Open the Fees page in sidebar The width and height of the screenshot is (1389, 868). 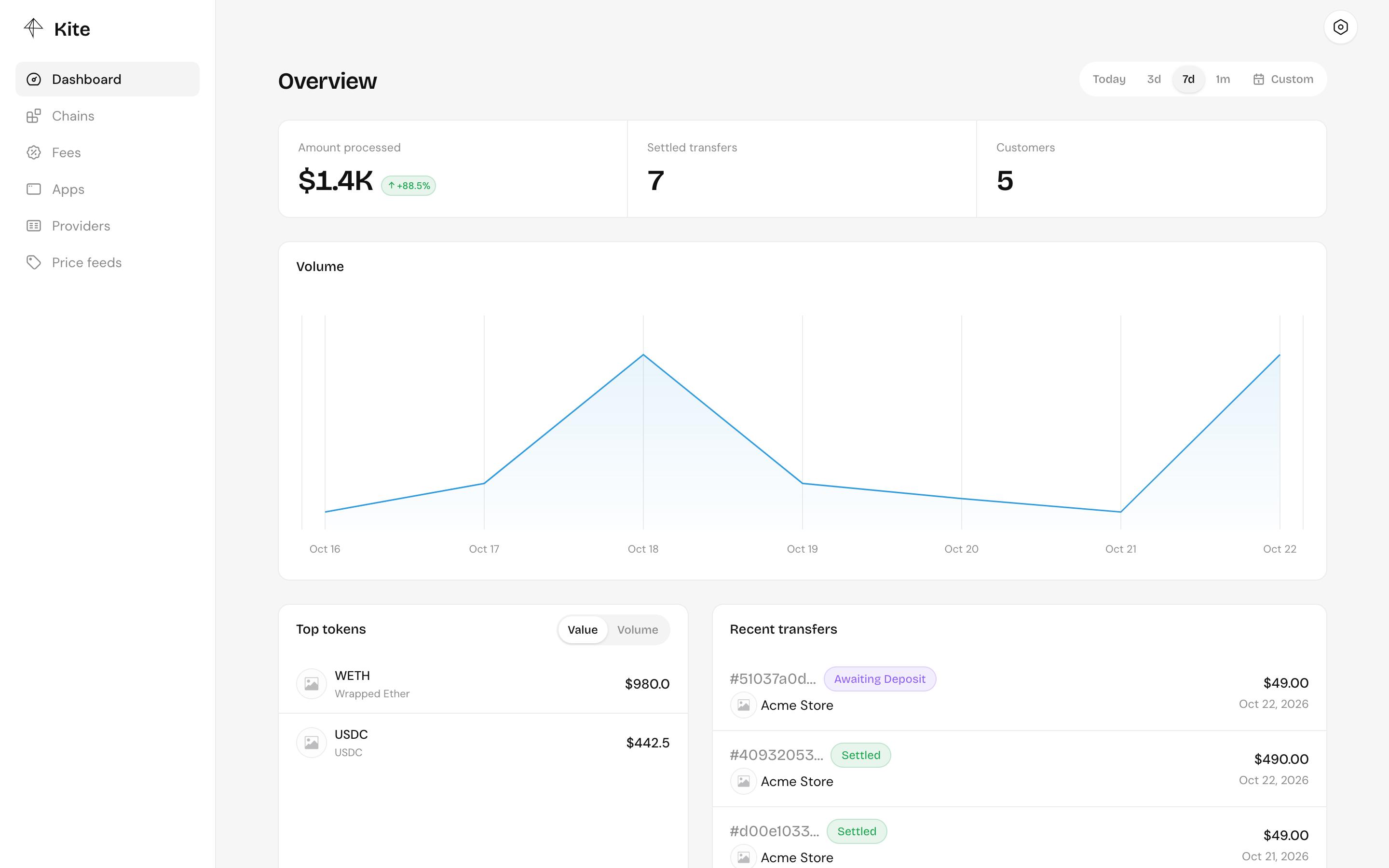[108, 153]
